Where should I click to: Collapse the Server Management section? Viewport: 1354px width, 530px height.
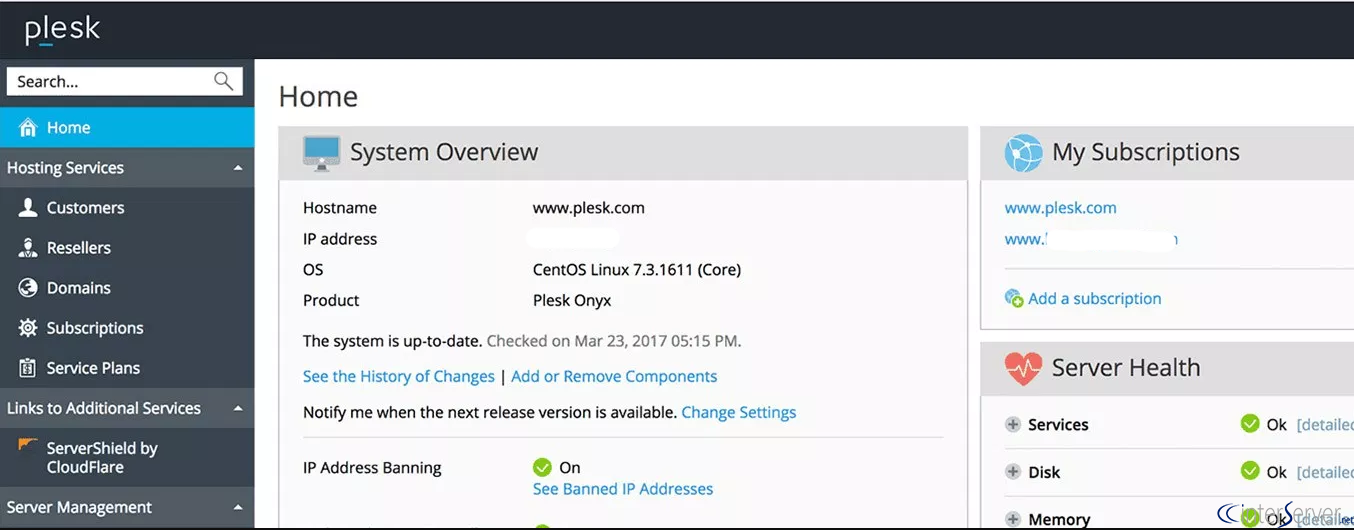tap(238, 508)
